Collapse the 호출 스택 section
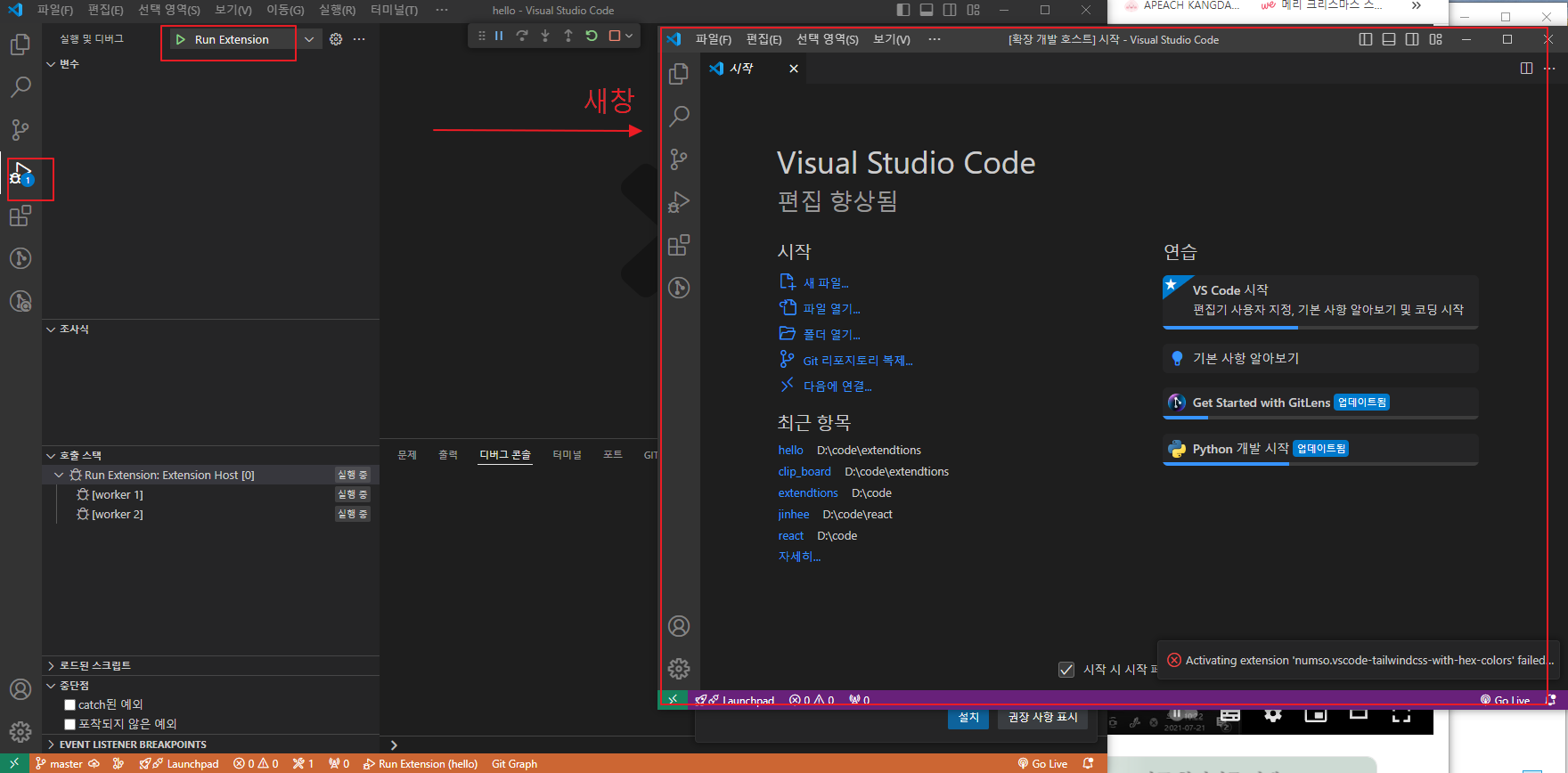The image size is (1568, 773). point(210,455)
